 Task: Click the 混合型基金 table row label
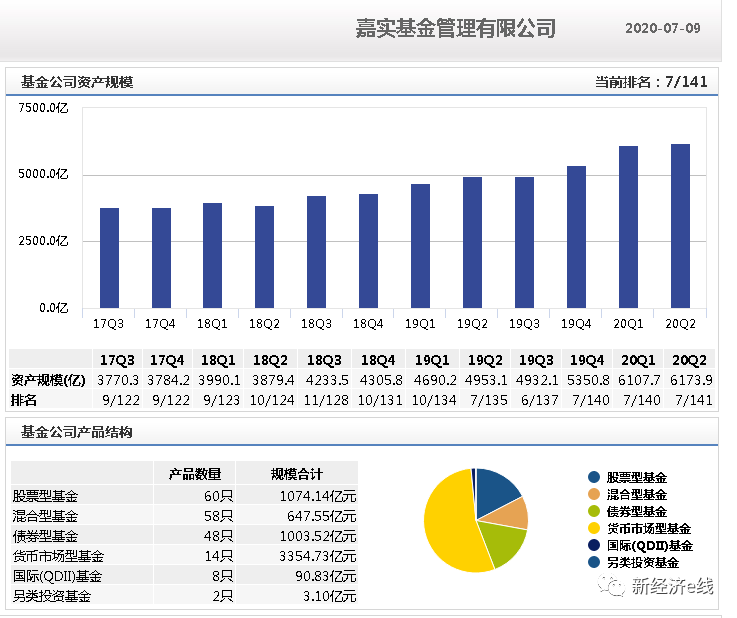45,516
